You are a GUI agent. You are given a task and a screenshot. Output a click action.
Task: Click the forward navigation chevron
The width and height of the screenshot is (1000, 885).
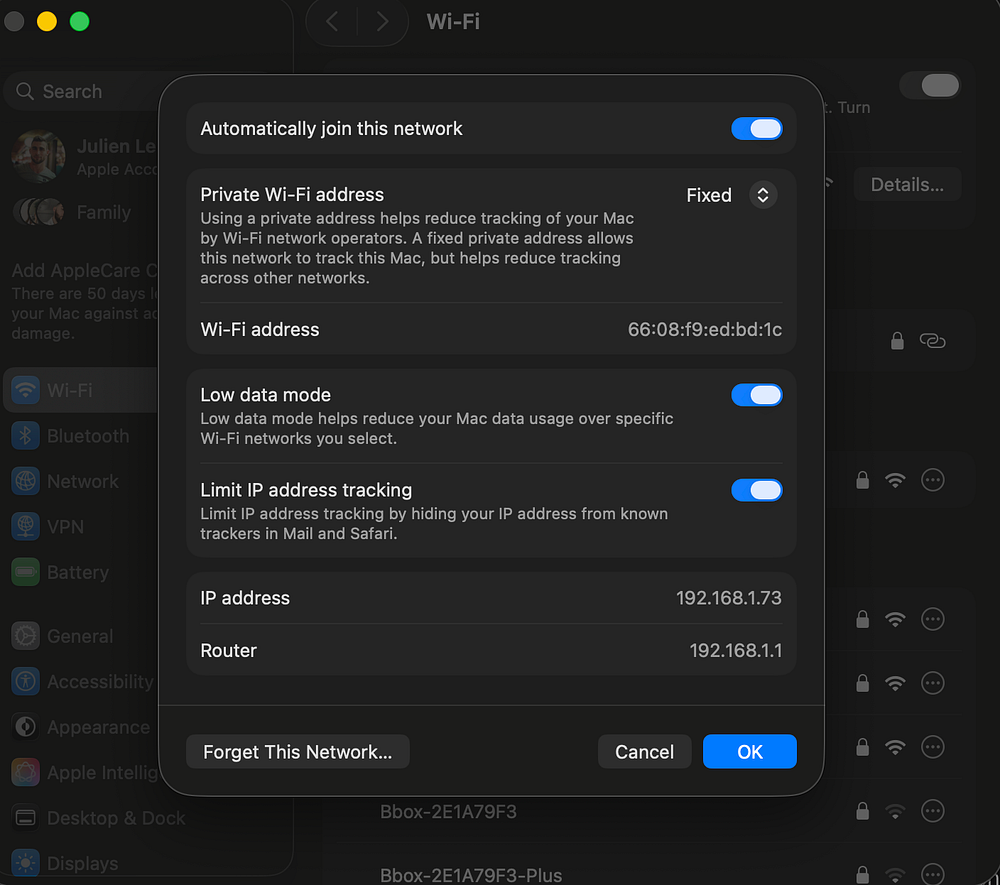(x=382, y=22)
